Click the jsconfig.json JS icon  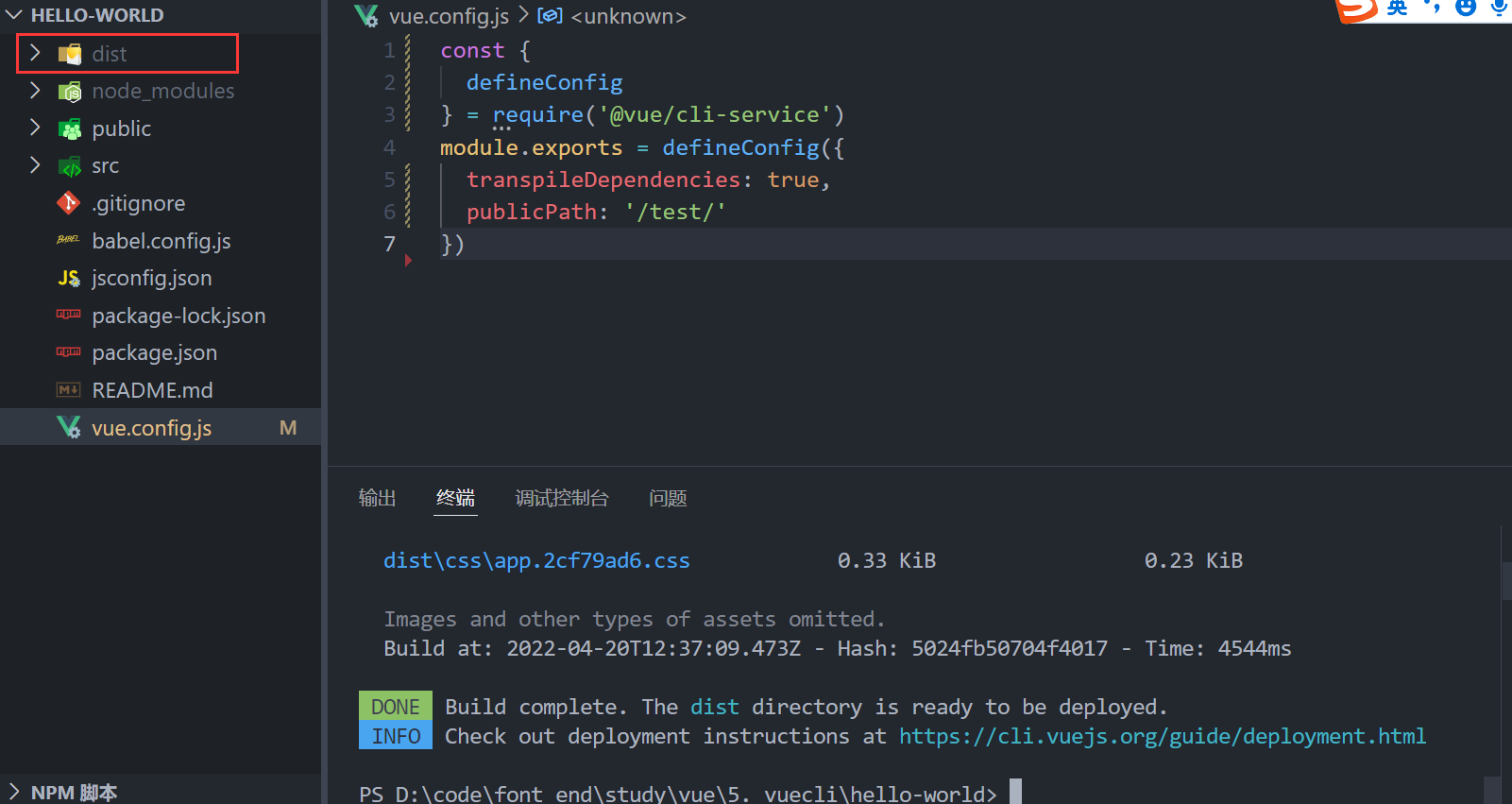tap(69, 278)
